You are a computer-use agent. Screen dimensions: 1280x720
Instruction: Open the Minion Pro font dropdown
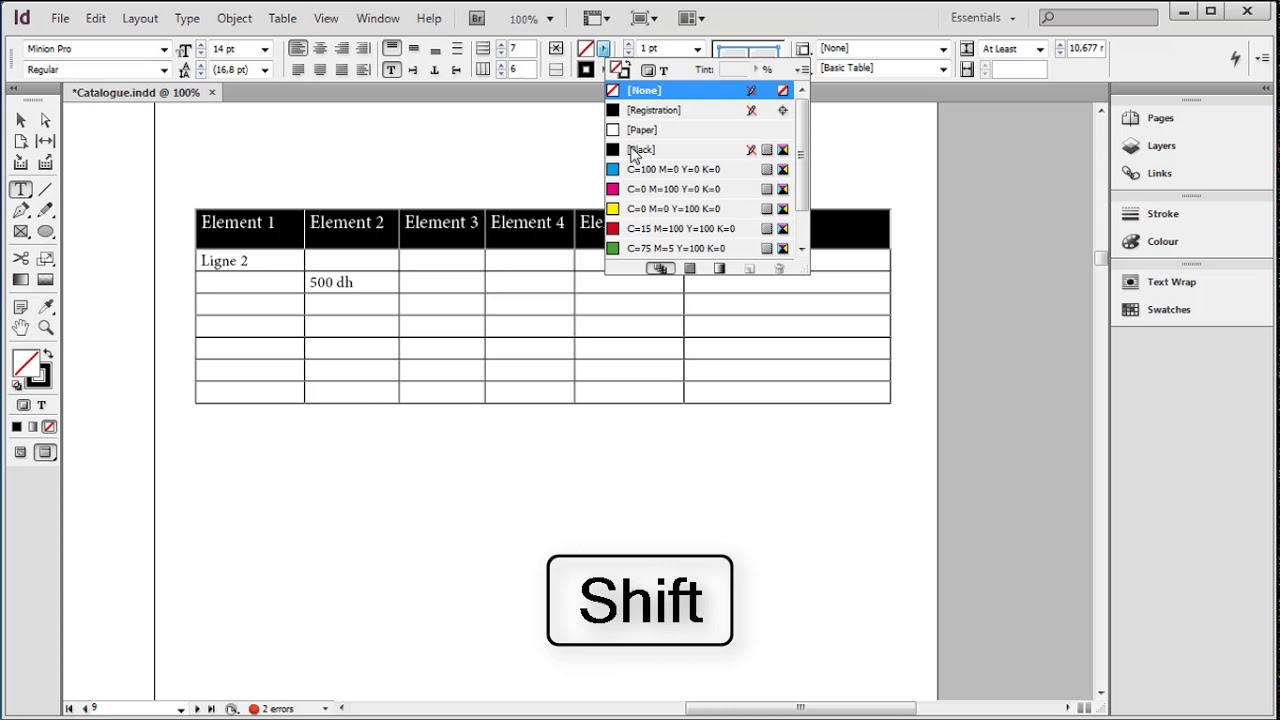point(164,49)
